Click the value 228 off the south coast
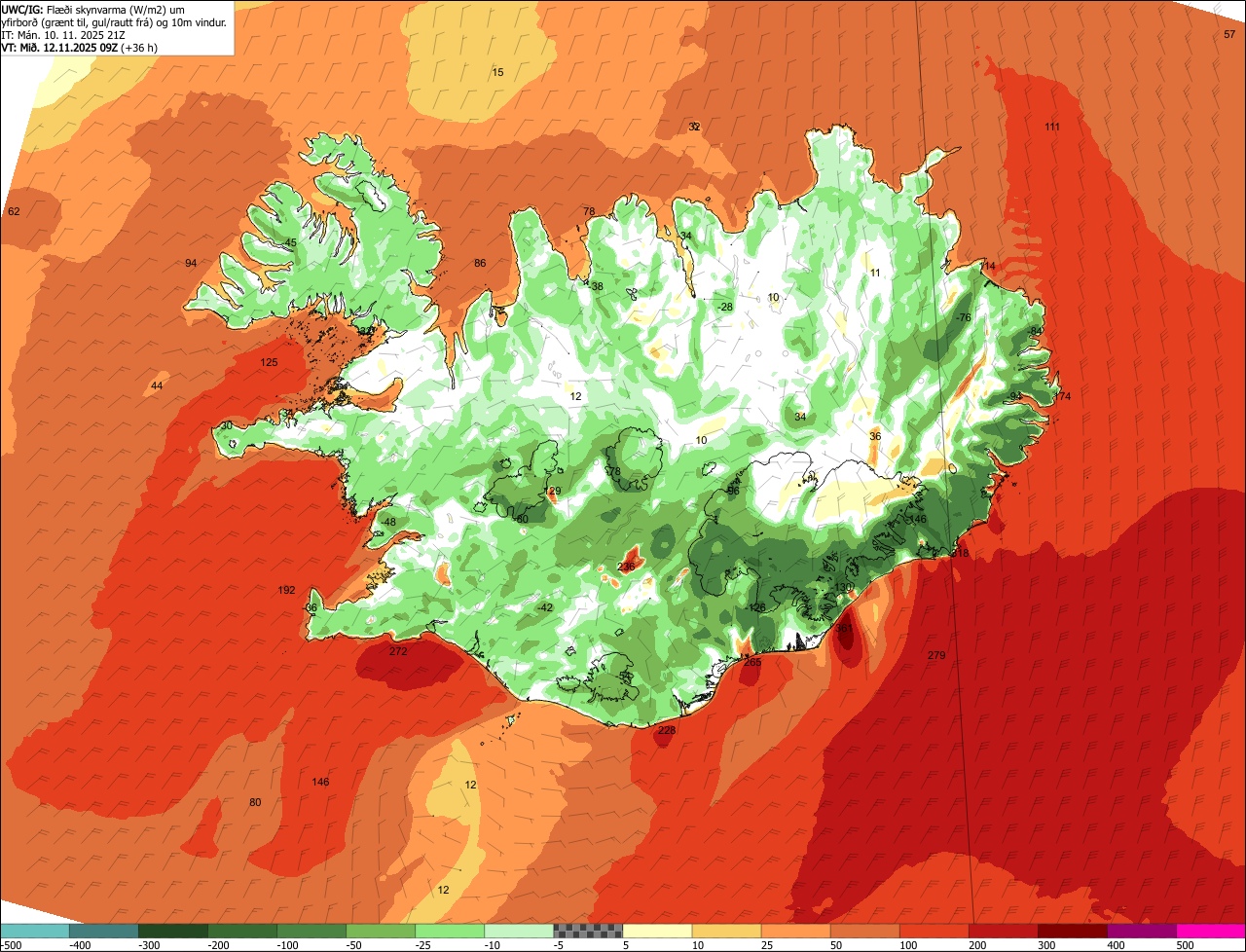1246x952 pixels. (x=667, y=730)
